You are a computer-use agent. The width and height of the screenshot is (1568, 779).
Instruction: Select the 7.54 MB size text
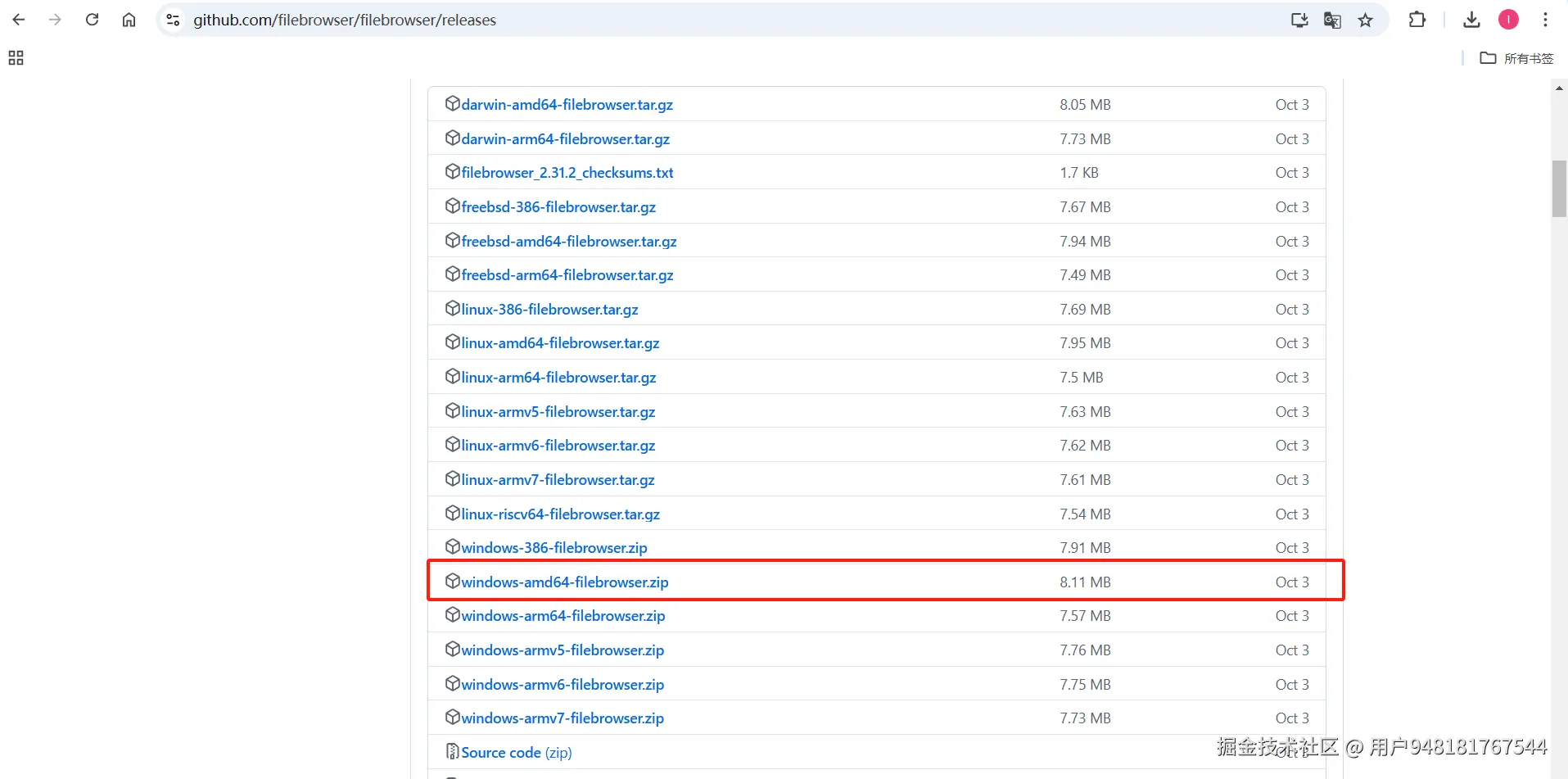click(1085, 514)
